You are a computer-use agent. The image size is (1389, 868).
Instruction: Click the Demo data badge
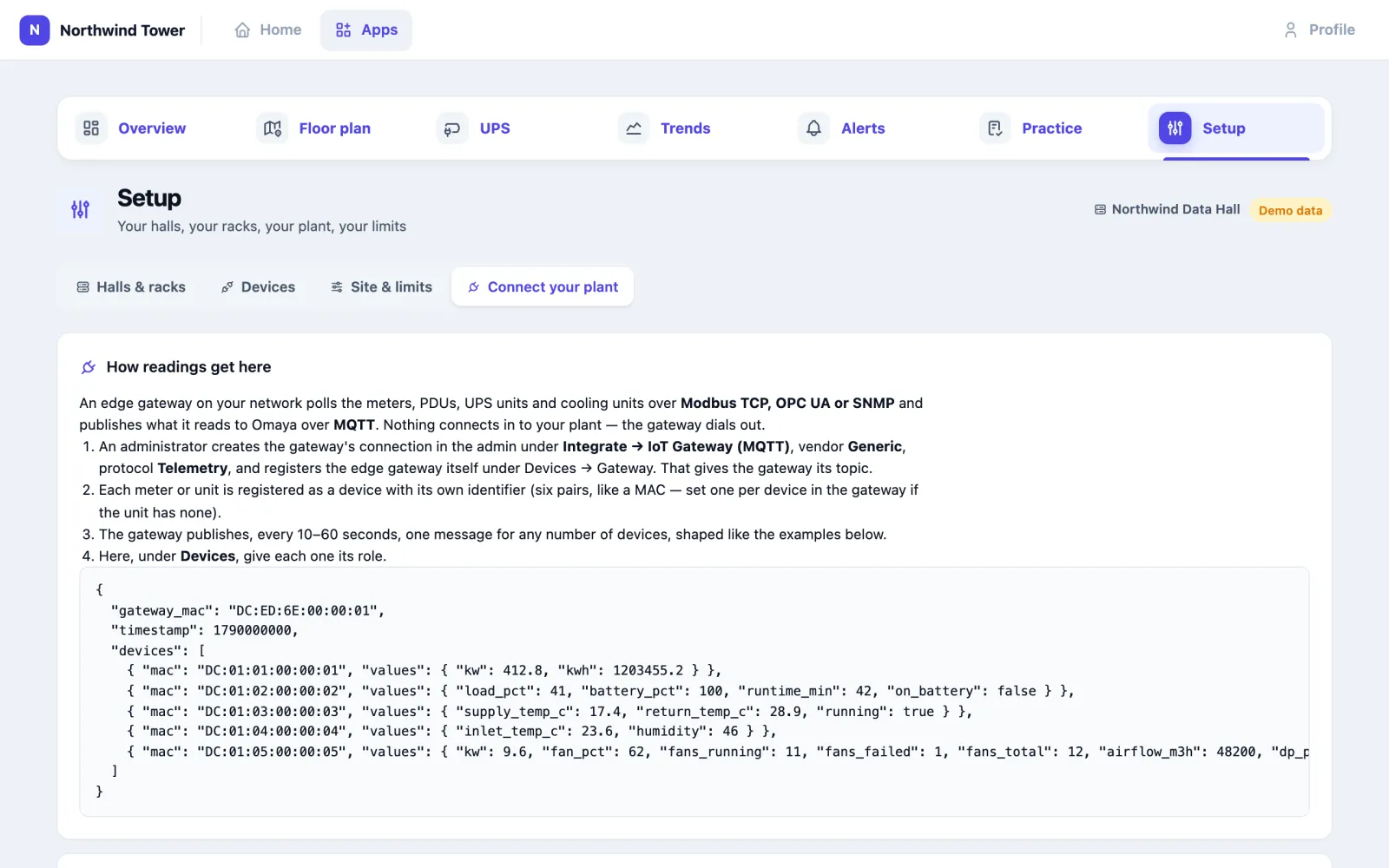pos(1290,210)
